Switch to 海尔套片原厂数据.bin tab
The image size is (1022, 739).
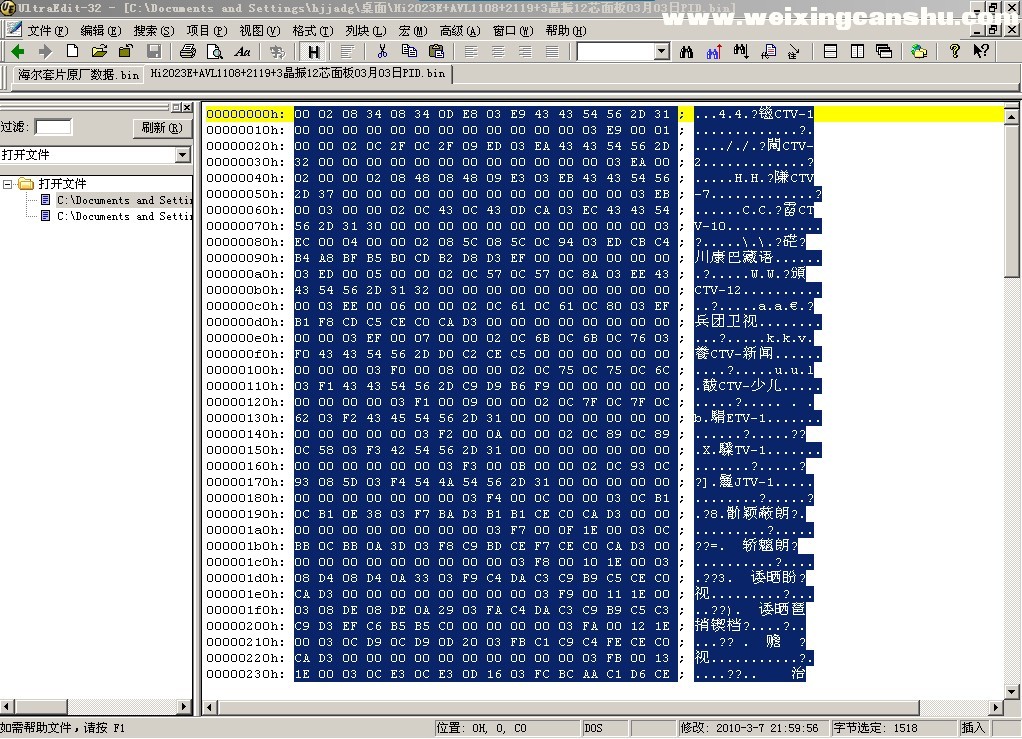pos(78,75)
